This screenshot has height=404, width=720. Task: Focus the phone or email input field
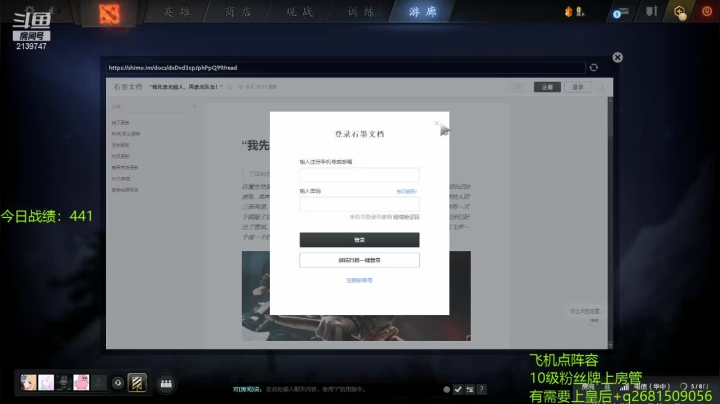pyautogui.click(x=359, y=175)
